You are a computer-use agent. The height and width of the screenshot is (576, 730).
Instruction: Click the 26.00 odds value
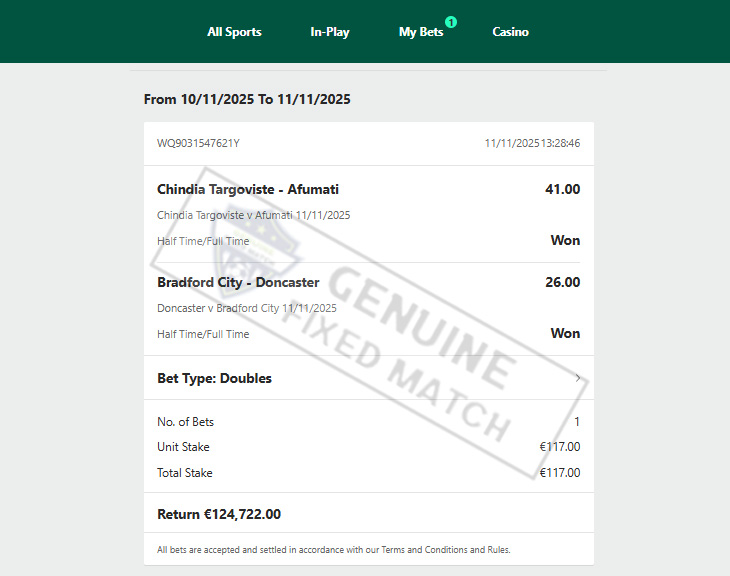[562, 282]
